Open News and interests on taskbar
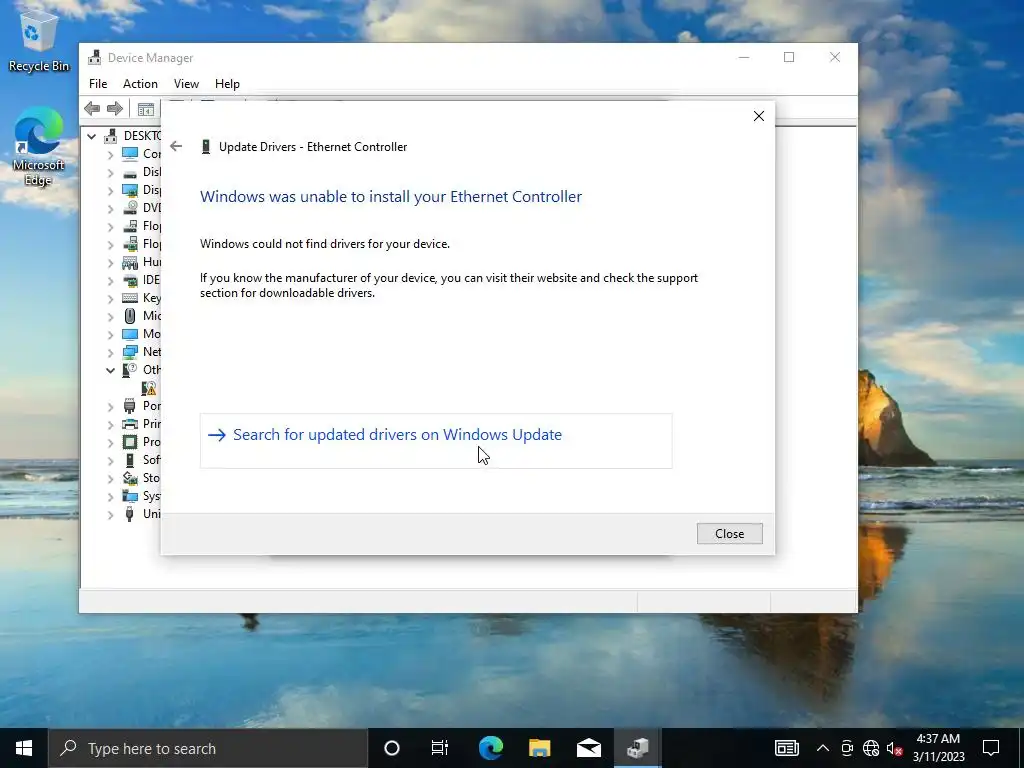Viewport: 1024px width, 768px height. [x=787, y=748]
